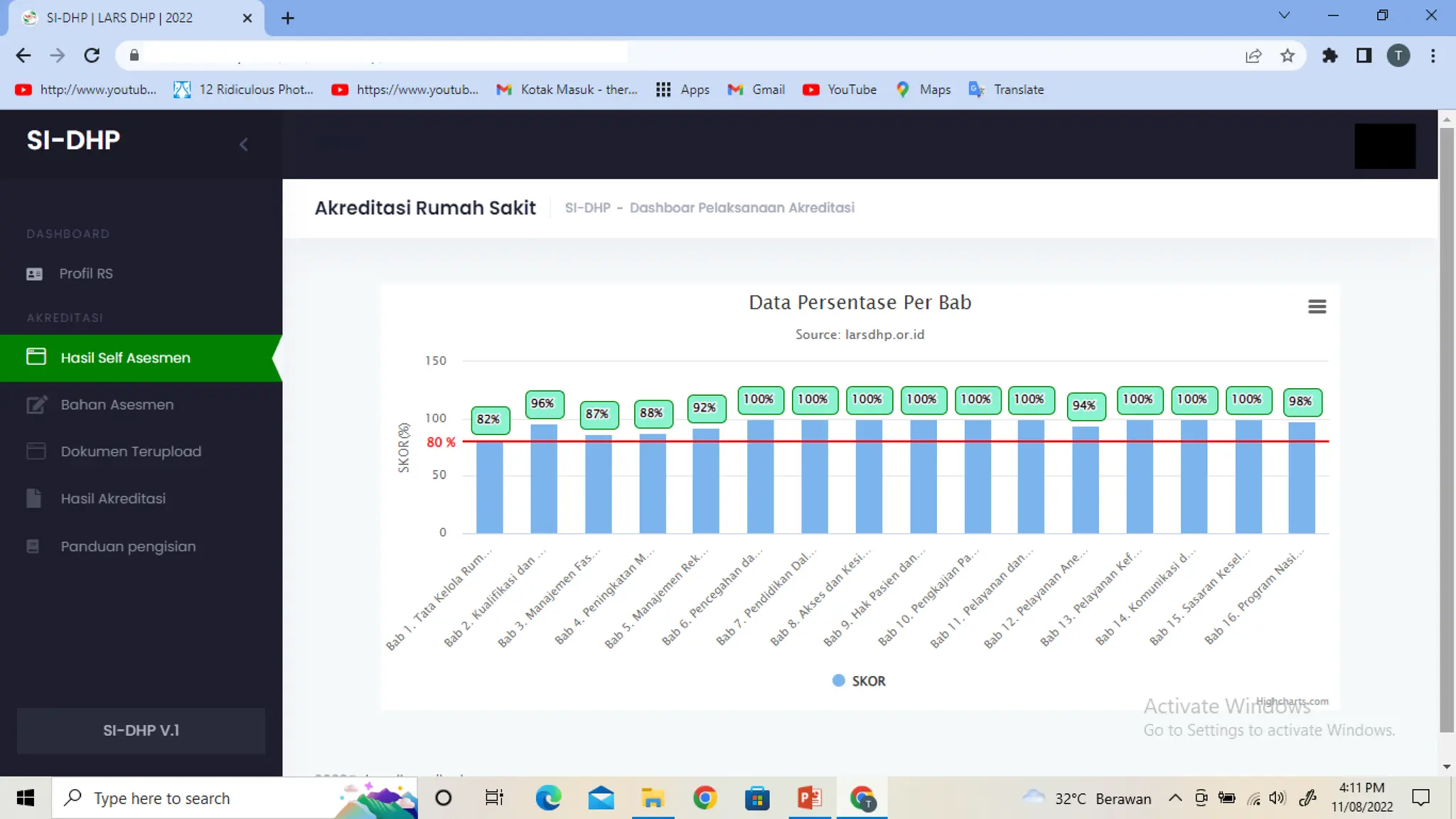Click the Dokumen Terupload sidebar icon
The height and width of the screenshot is (819, 1456).
tap(36, 451)
